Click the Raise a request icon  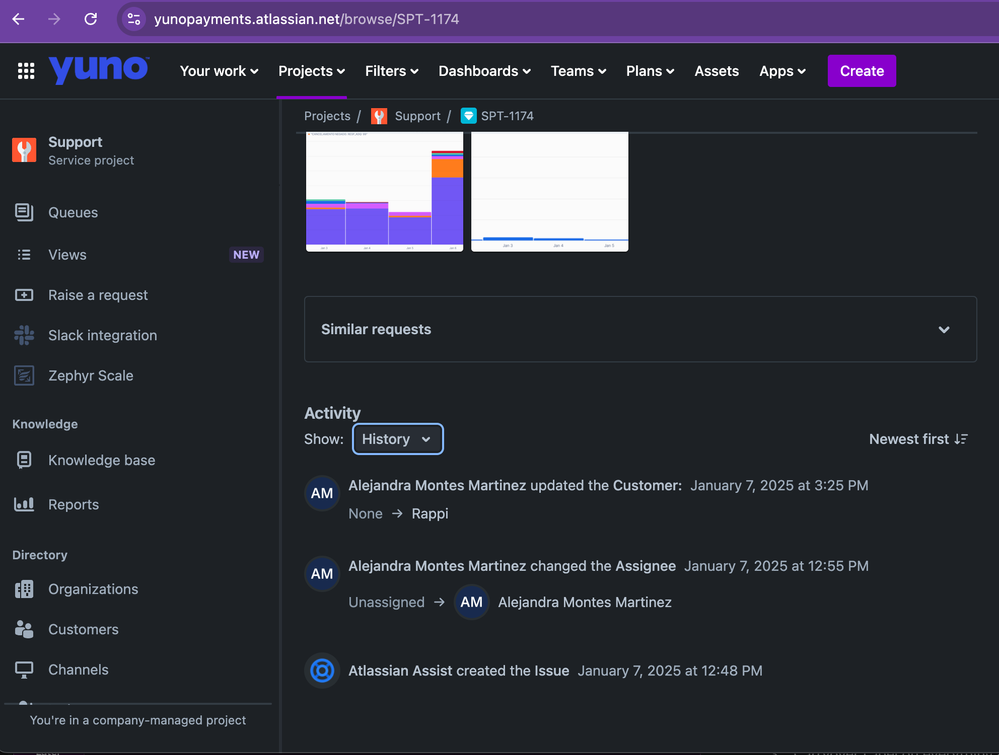[x=24, y=295]
